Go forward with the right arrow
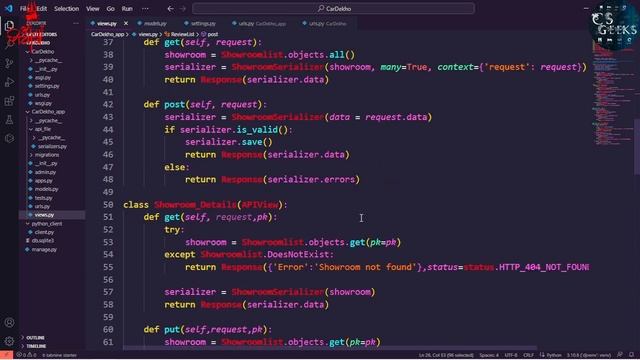This screenshot has height=360, width=640. (x=183, y=9)
